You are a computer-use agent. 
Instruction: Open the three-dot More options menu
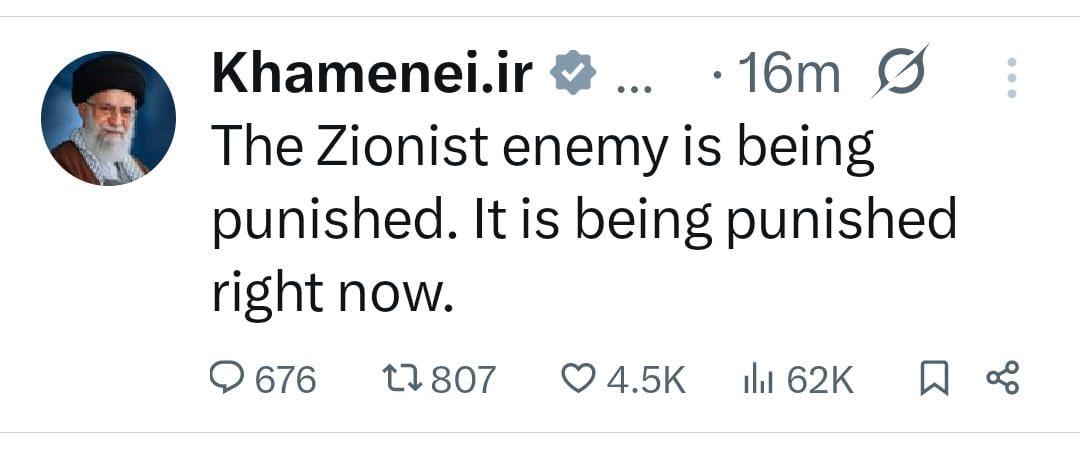click(1011, 77)
